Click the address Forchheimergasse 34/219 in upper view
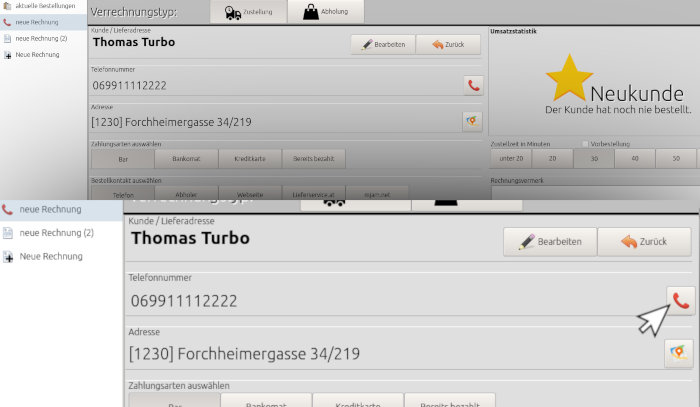This screenshot has height=407, width=700. tap(171, 122)
